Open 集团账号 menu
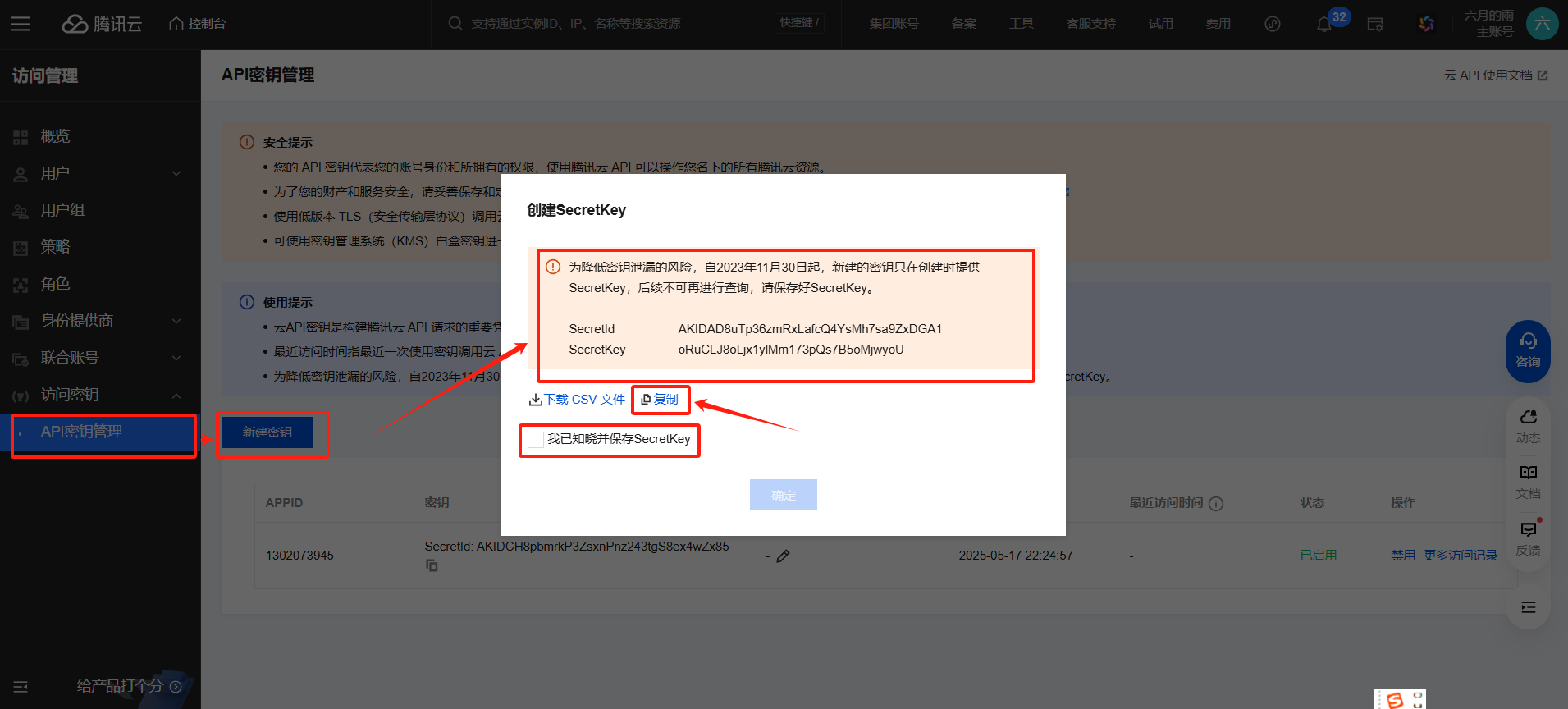This screenshot has height=709, width=1568. click(894, 24)
